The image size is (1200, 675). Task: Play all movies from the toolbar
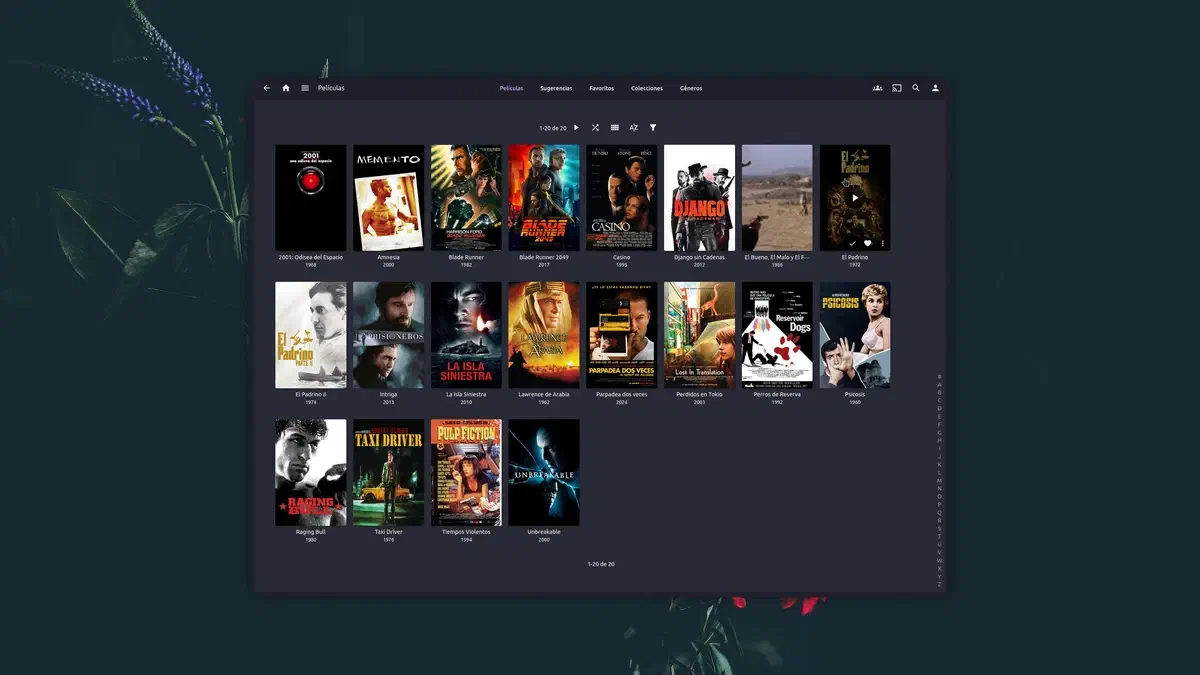[576, 128]
